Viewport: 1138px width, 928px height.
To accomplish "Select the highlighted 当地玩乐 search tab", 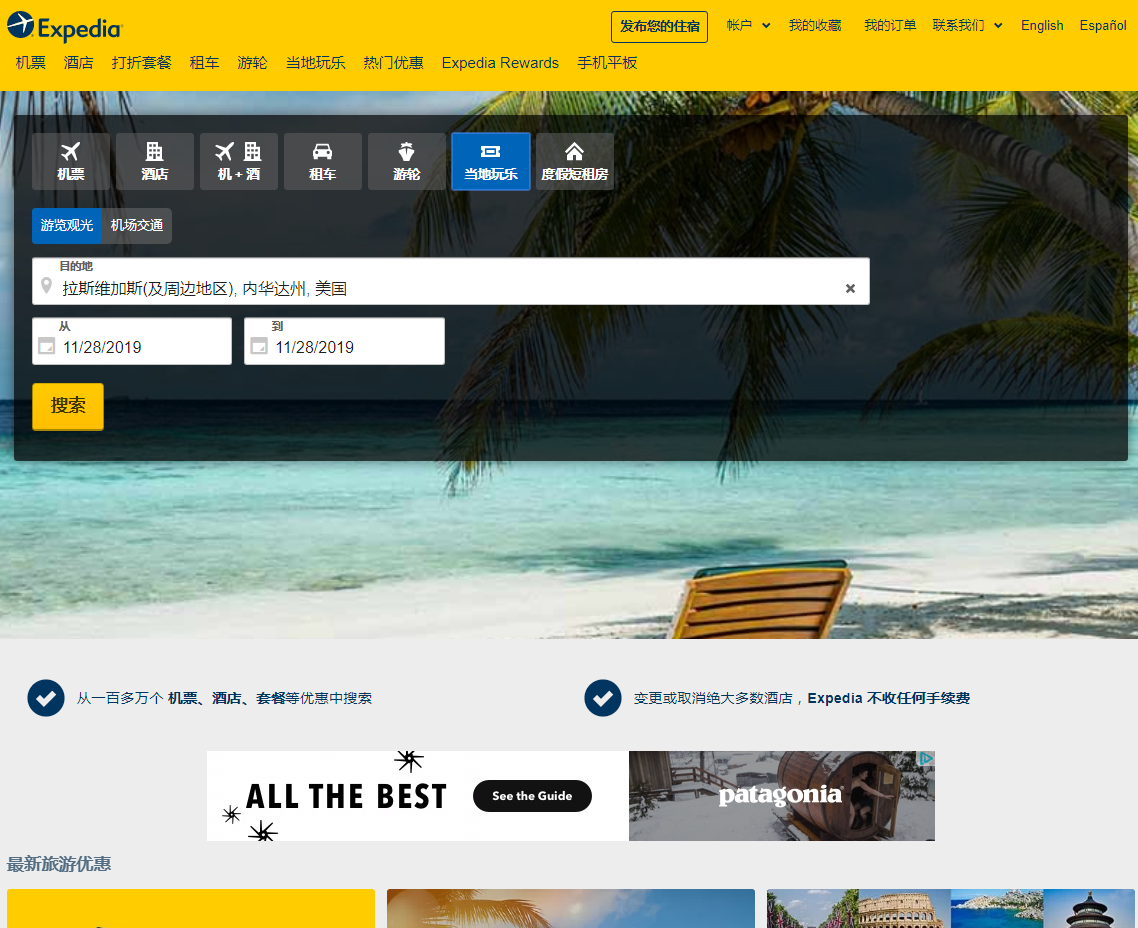I will [490, 161].
